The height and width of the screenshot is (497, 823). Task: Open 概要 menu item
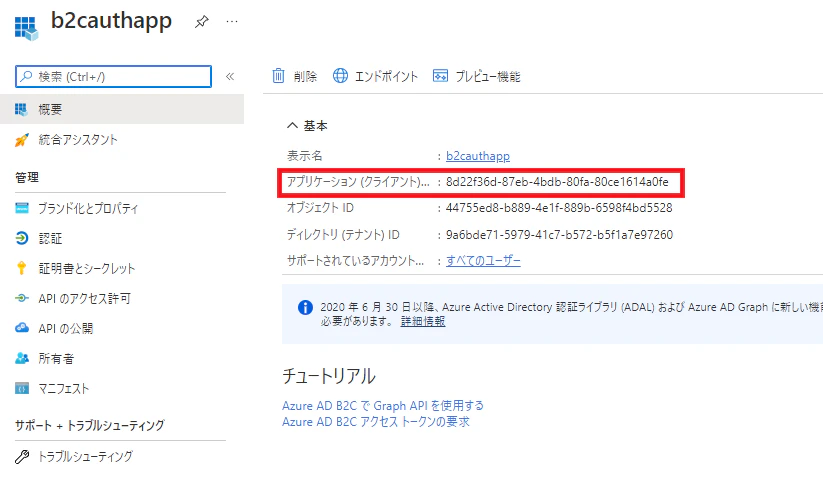pyautogui.click(x=122, y=109)
